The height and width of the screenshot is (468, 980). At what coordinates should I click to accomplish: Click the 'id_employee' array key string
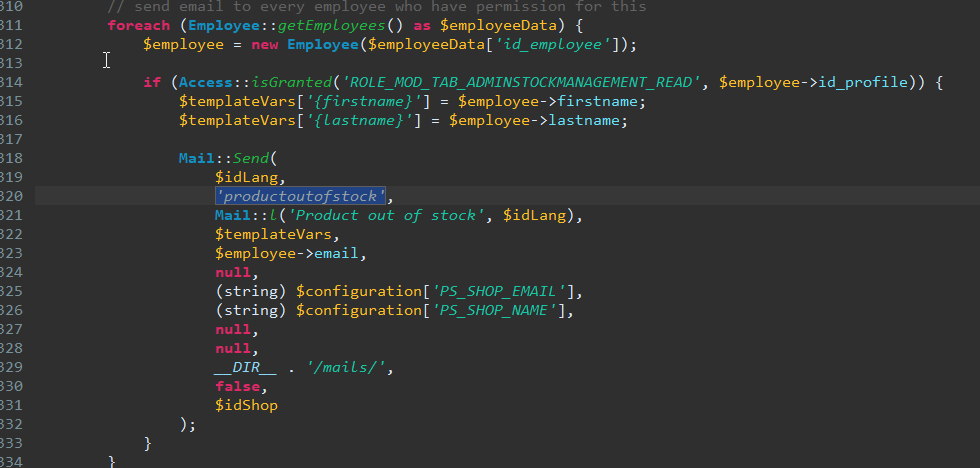(x=552, y=44)
